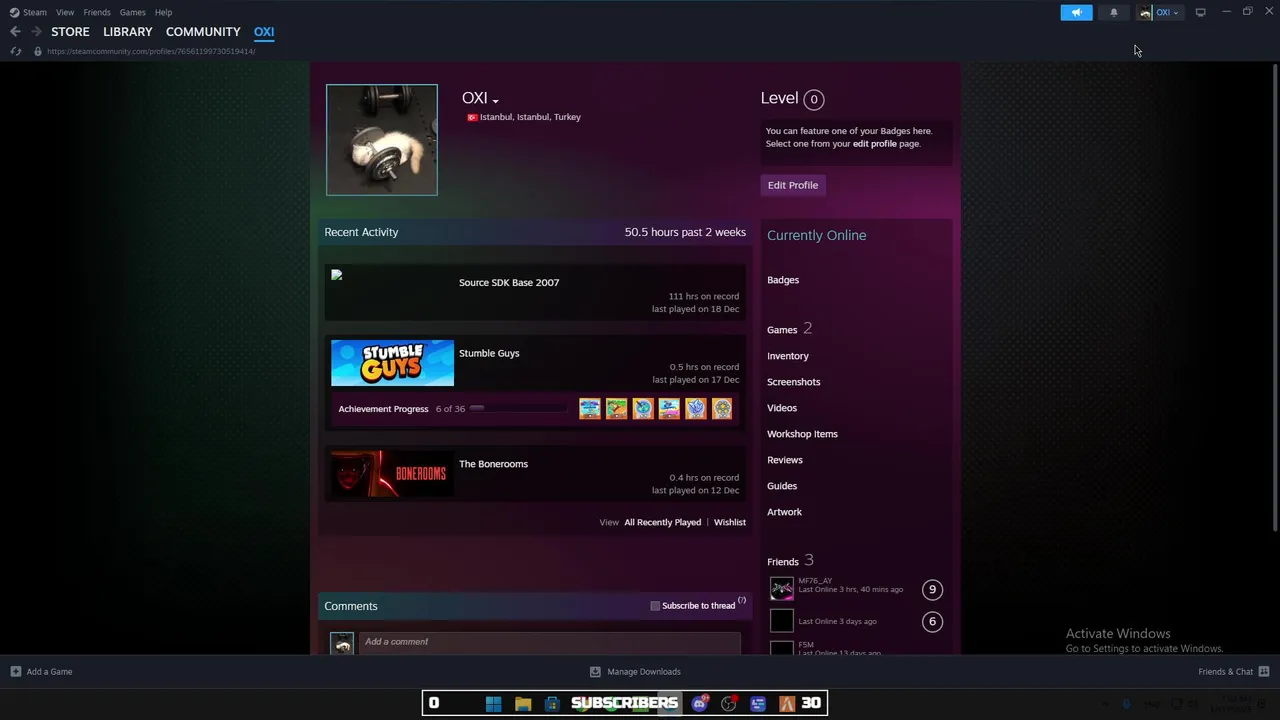Follow the edit profile page link

click(875, 144)
